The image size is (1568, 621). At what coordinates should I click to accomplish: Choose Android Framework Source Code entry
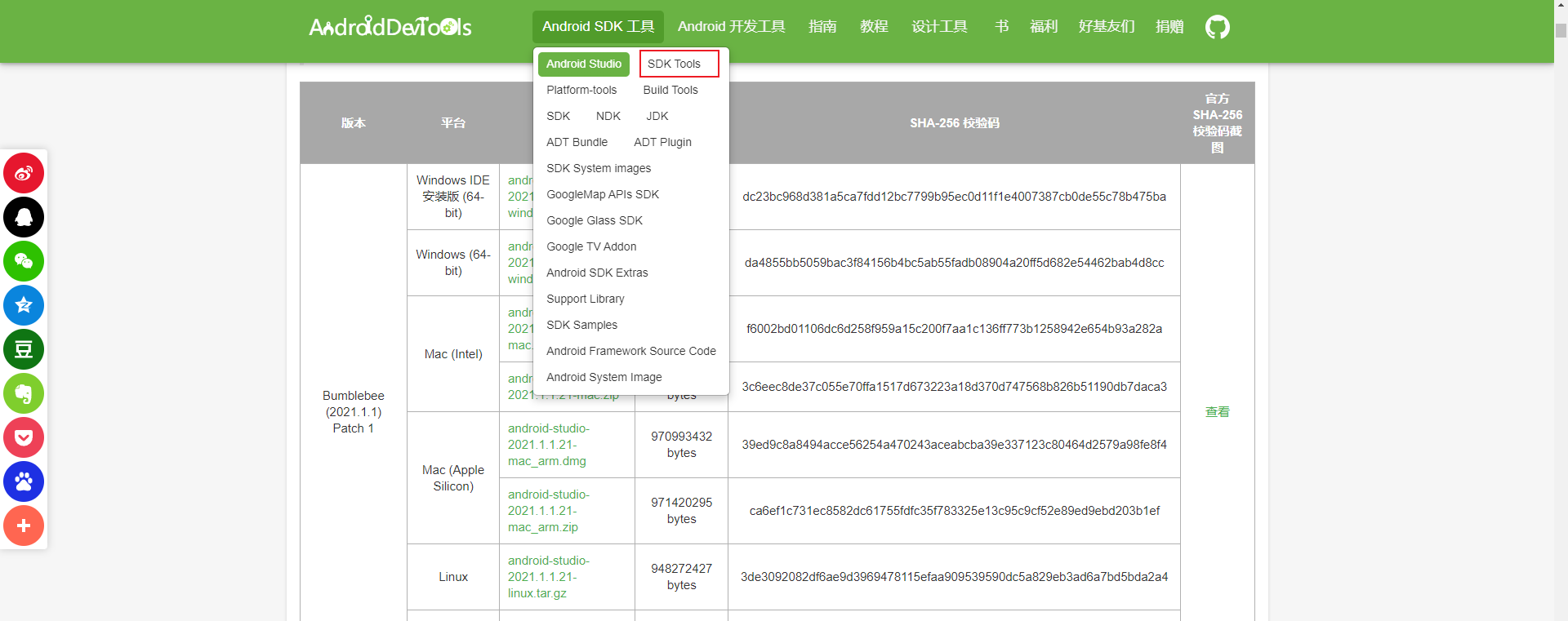(631, 351)
